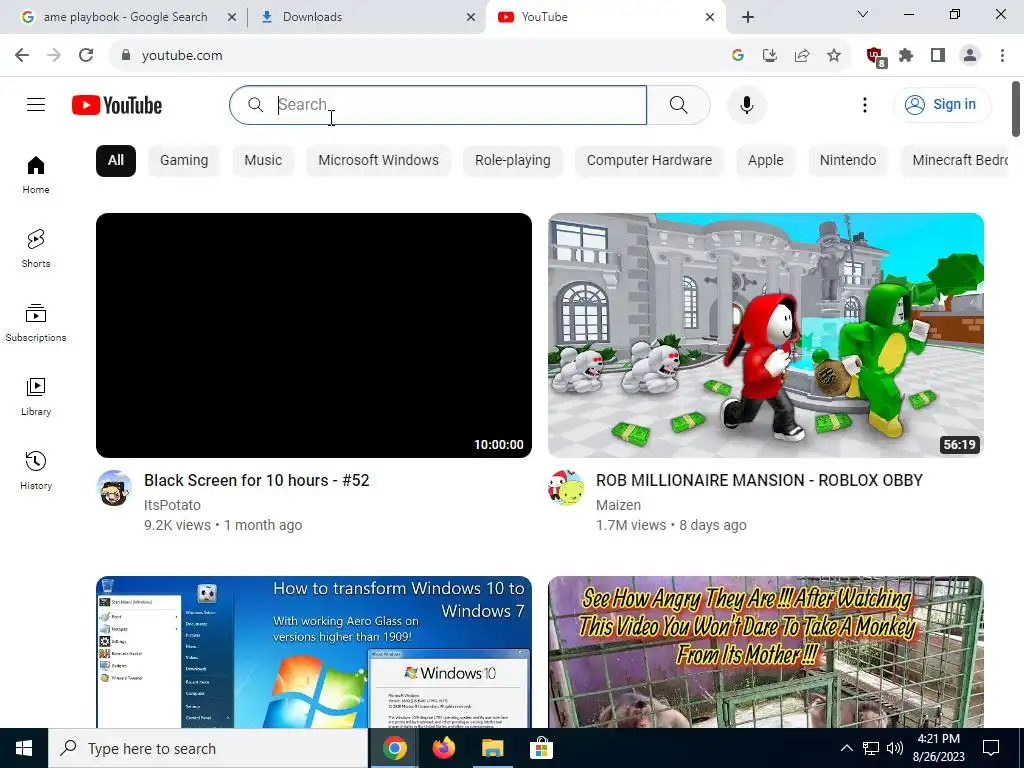Open the Black Screen for 10 hours title
1024x768 pixels.
257,481
